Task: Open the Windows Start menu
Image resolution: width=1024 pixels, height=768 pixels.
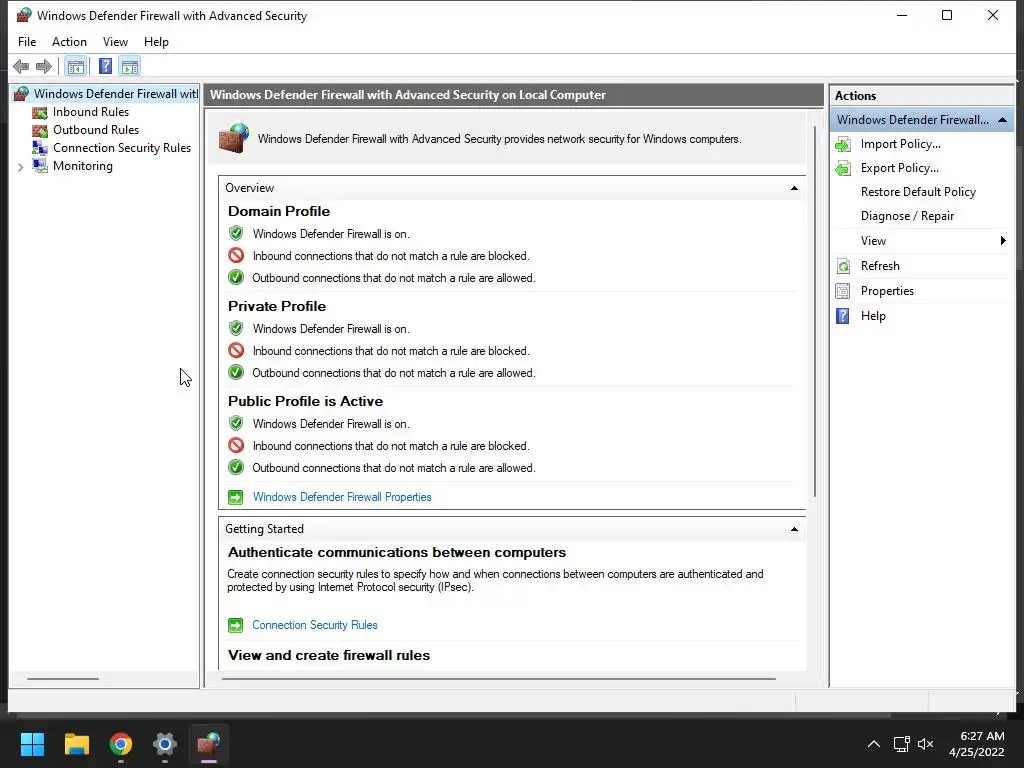Action: [32, 744]
